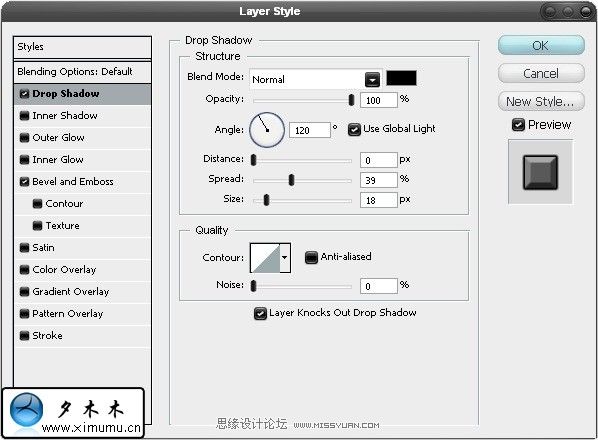Click the Size slider handle
The image size is (598, 440).
coord(266,200)
